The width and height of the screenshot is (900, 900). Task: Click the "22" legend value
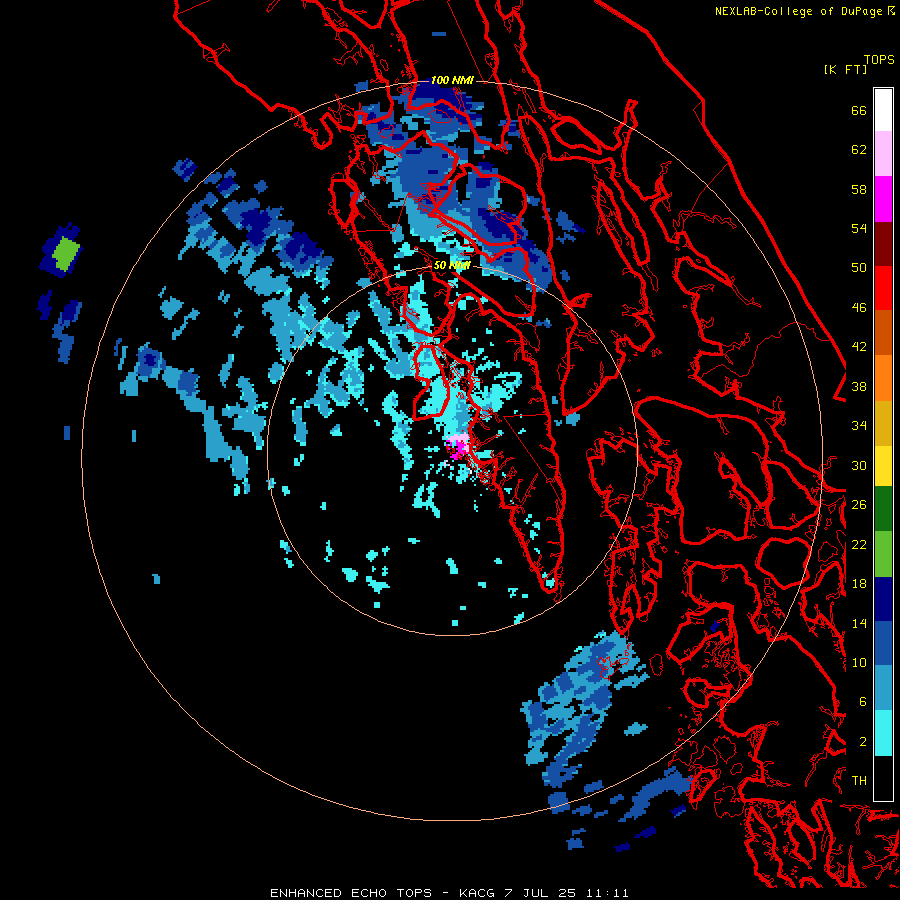(859, 544)
